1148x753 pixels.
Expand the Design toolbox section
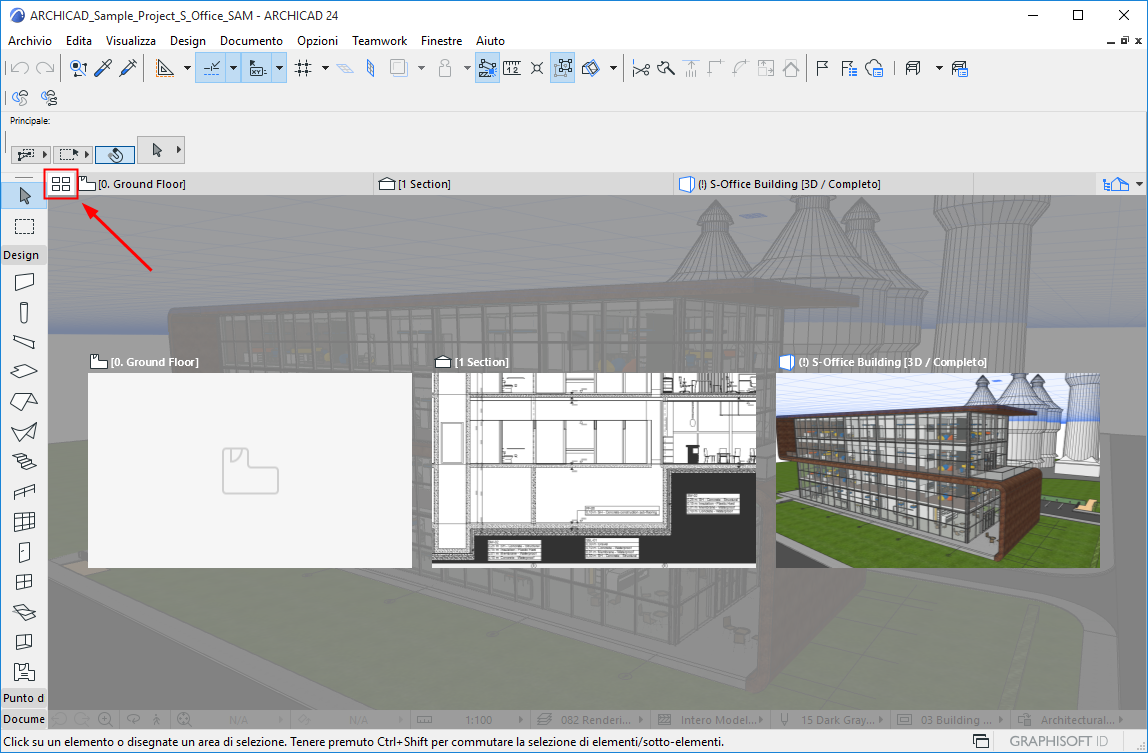pyautogui.click(x=22, y=255)
